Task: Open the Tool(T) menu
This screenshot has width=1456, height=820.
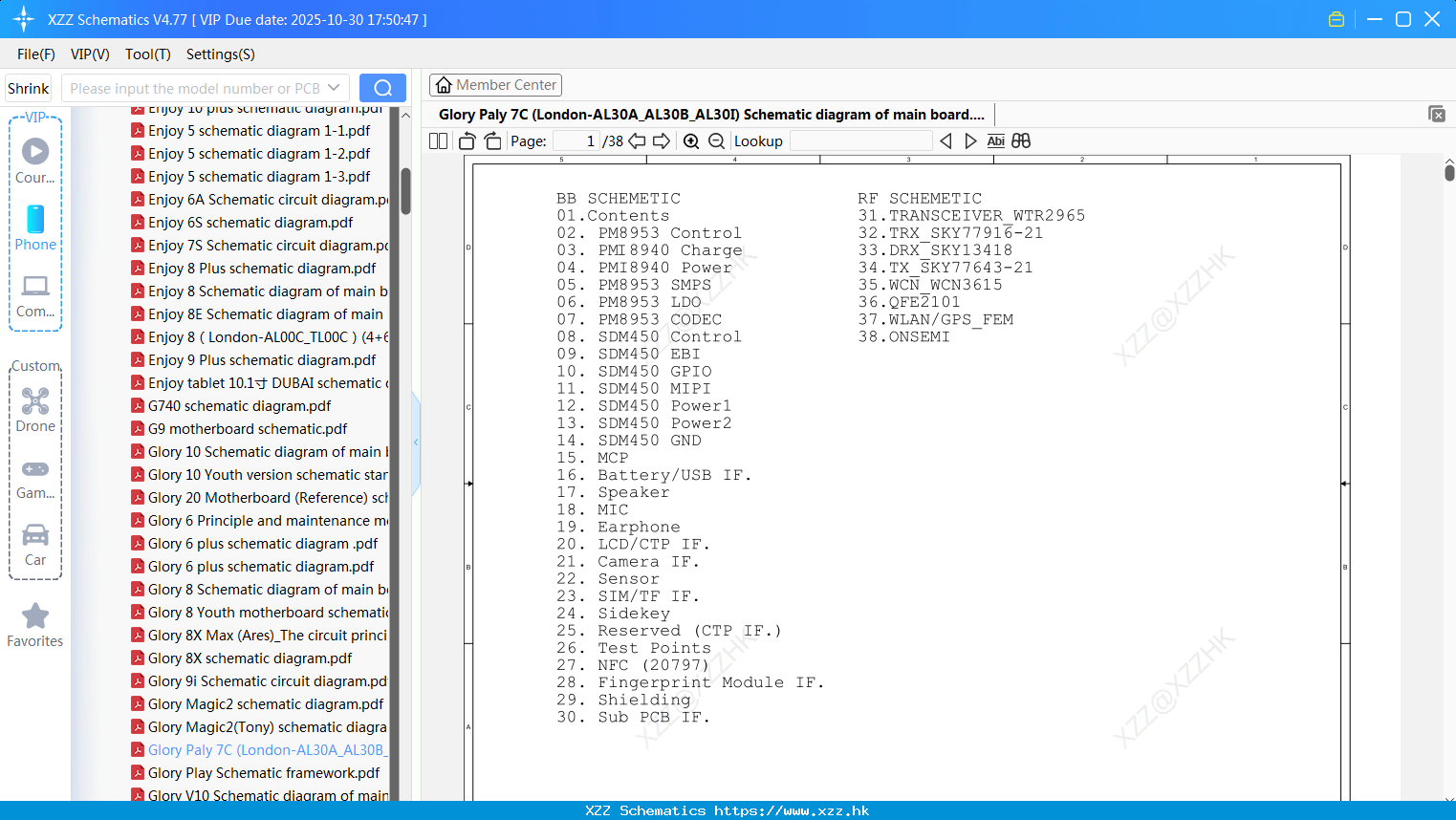Action: [x=148, y=54]
